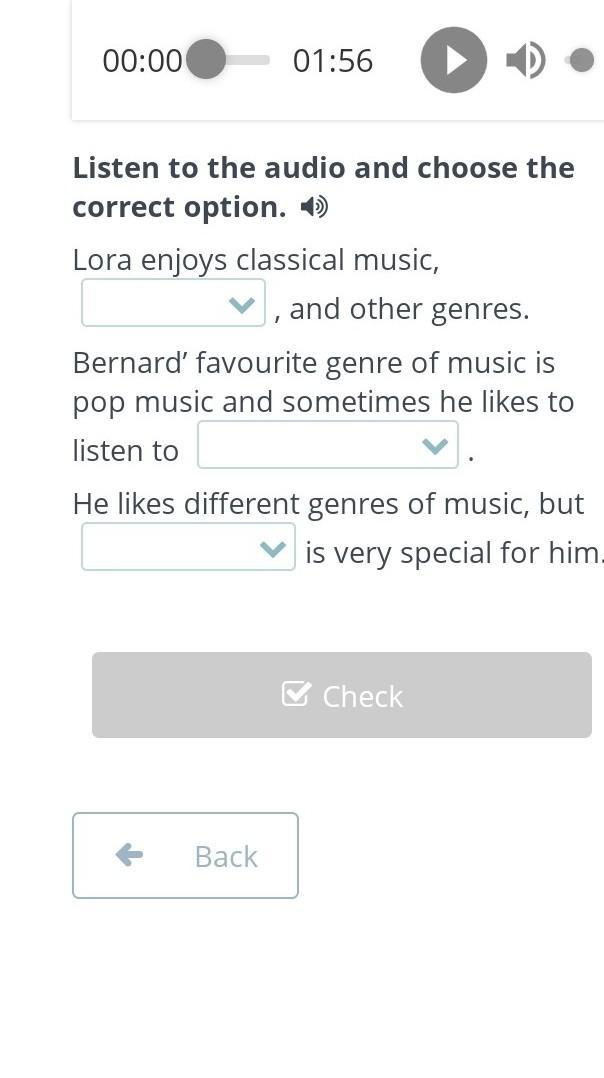
Task: Open dropdown before "is very special"
Action: point(188,547)
